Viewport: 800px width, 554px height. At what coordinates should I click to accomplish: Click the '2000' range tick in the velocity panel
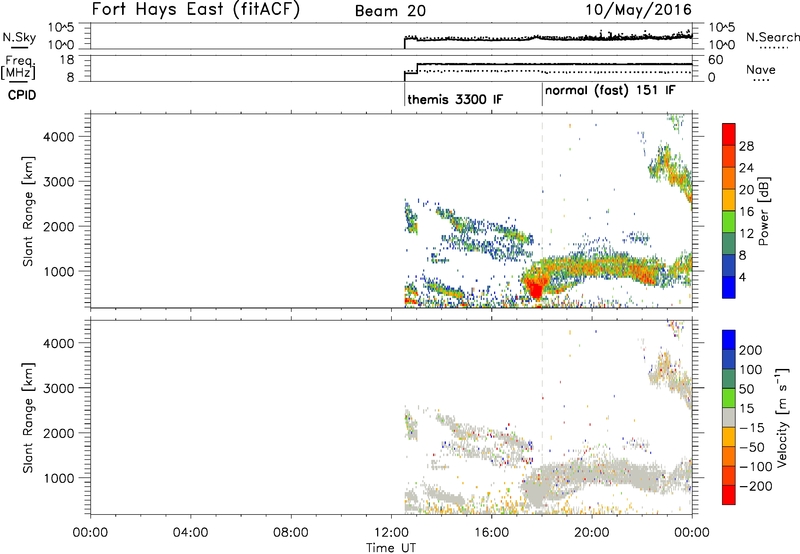[x=59, y=433]
